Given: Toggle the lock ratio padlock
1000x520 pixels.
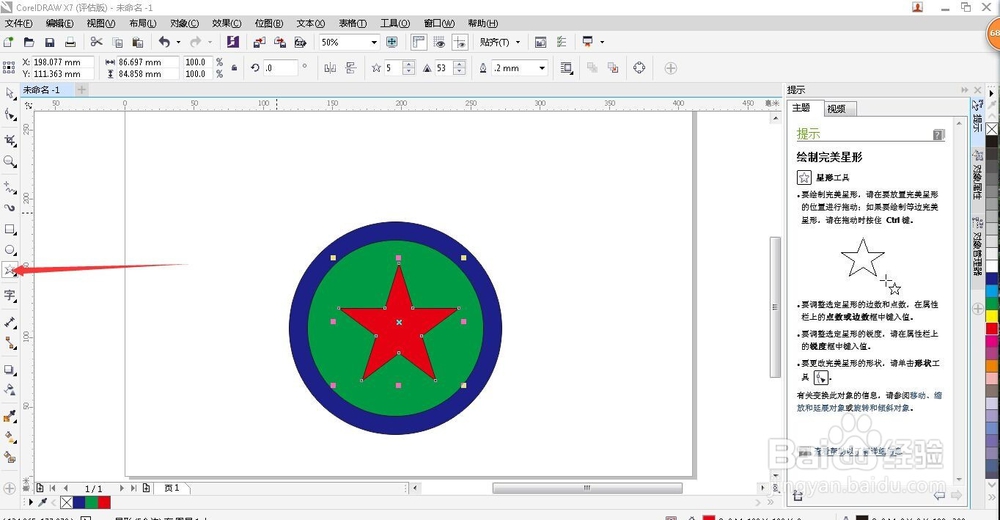Looking at the screenshot, I should pyautogui.click(x=235, y=68).
